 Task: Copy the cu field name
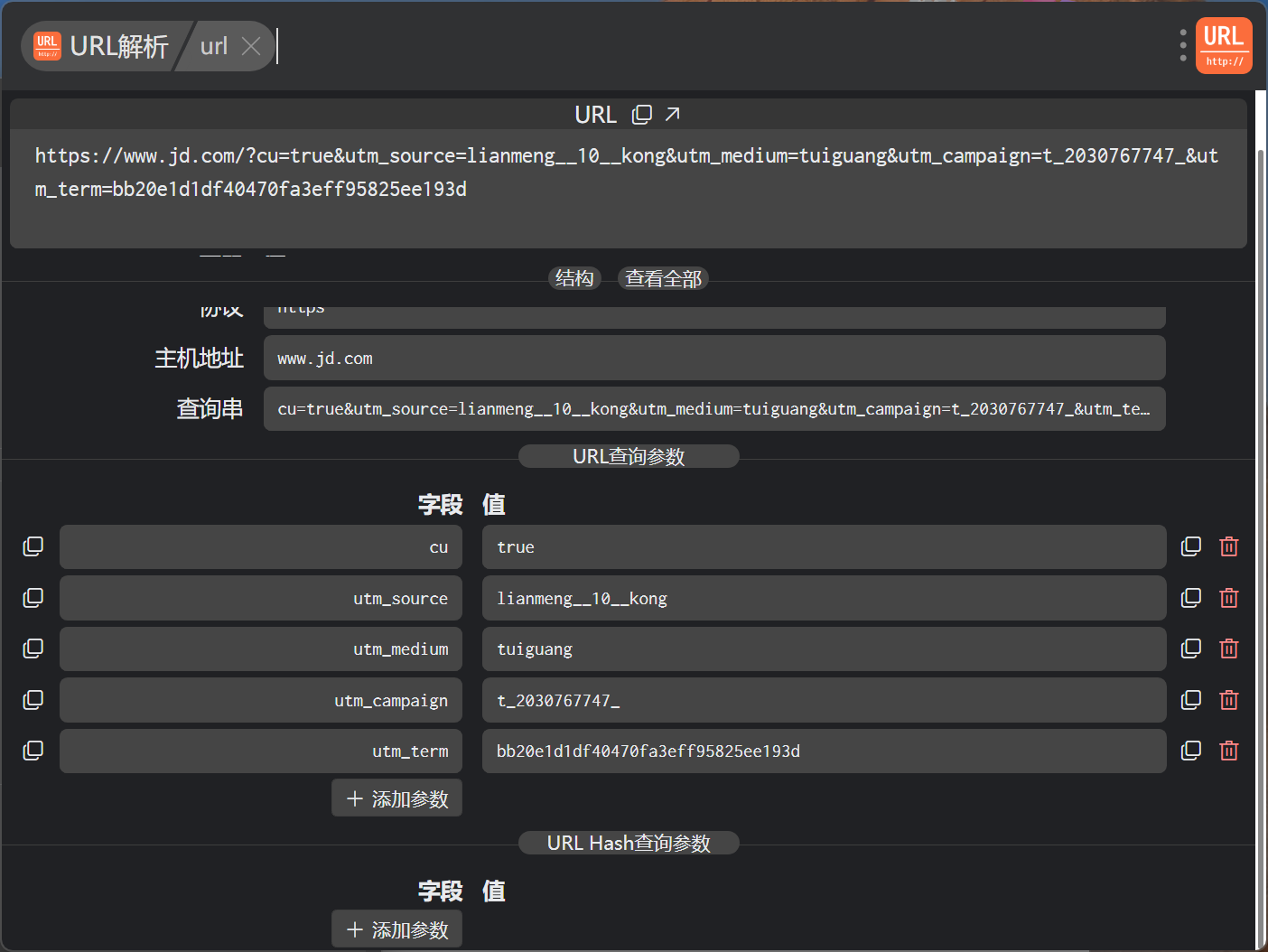[x=33, y=546]
